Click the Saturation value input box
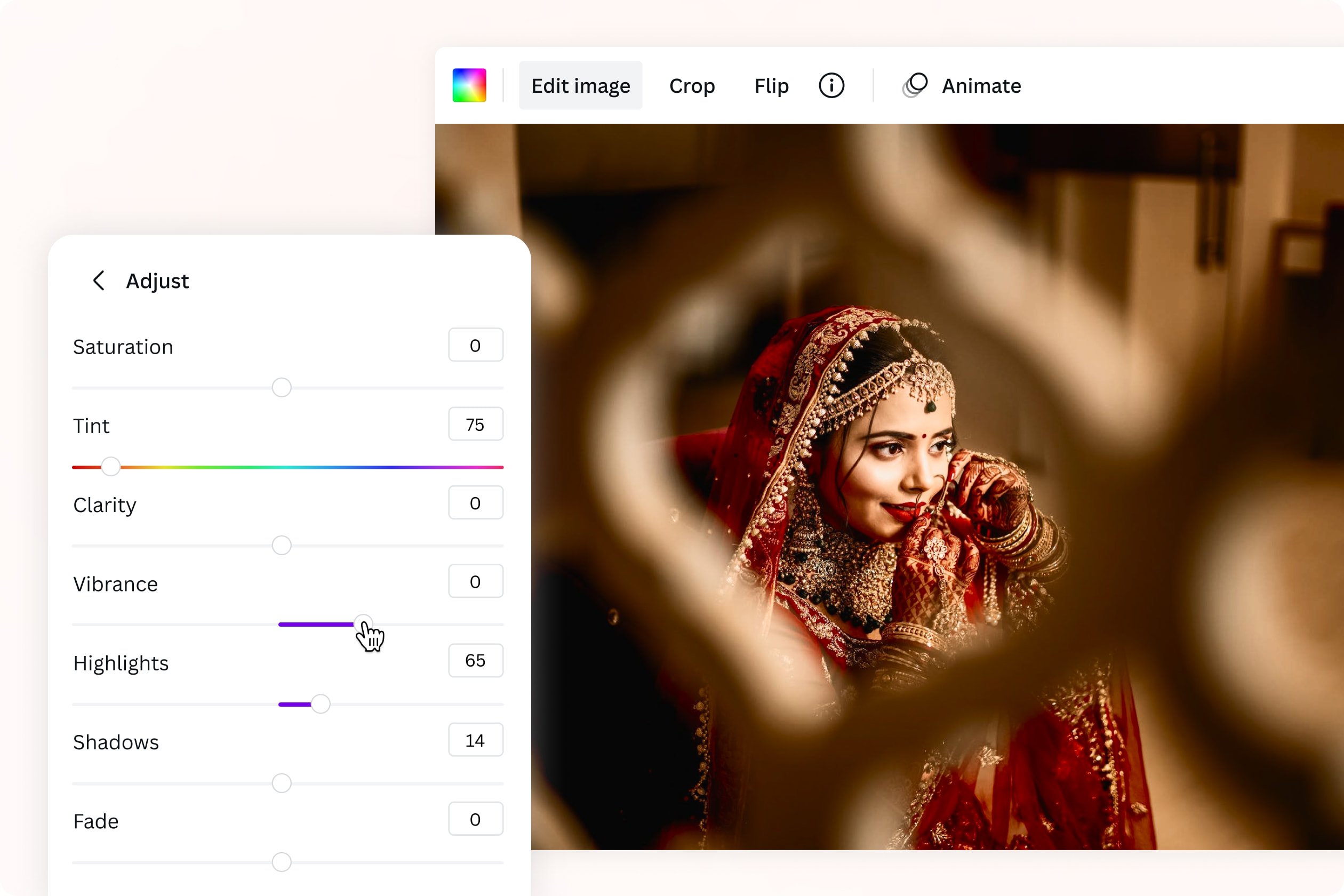This screenshot has width=1344, height=896. (475, 345)
